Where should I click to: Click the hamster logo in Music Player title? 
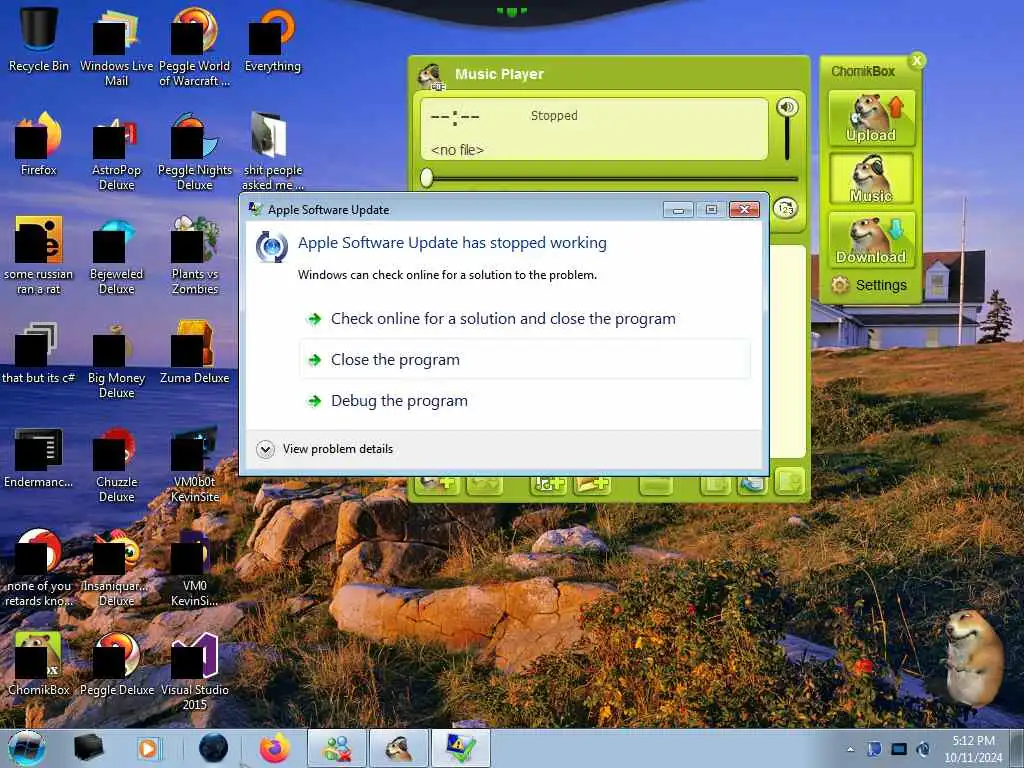coord(432,76)
